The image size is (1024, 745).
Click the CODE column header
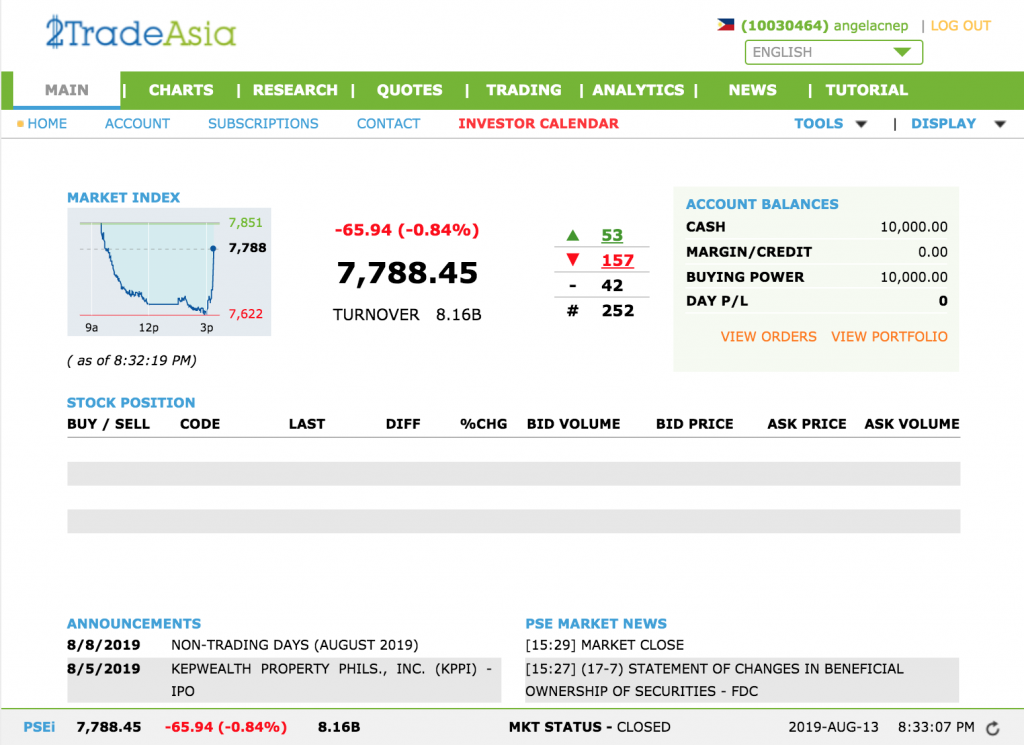coord(200,424)
